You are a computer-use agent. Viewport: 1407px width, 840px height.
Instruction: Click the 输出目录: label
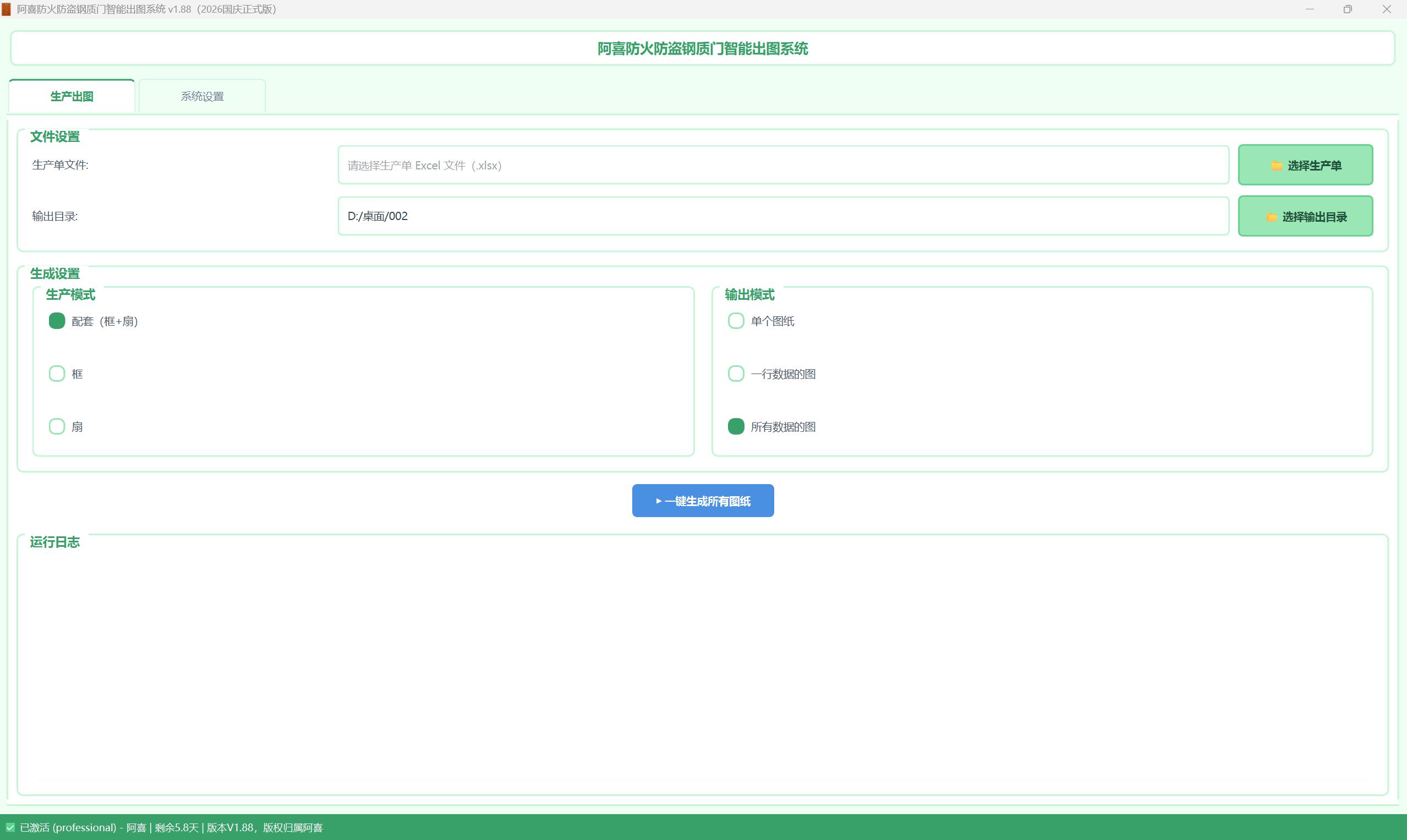coord(55,216)
